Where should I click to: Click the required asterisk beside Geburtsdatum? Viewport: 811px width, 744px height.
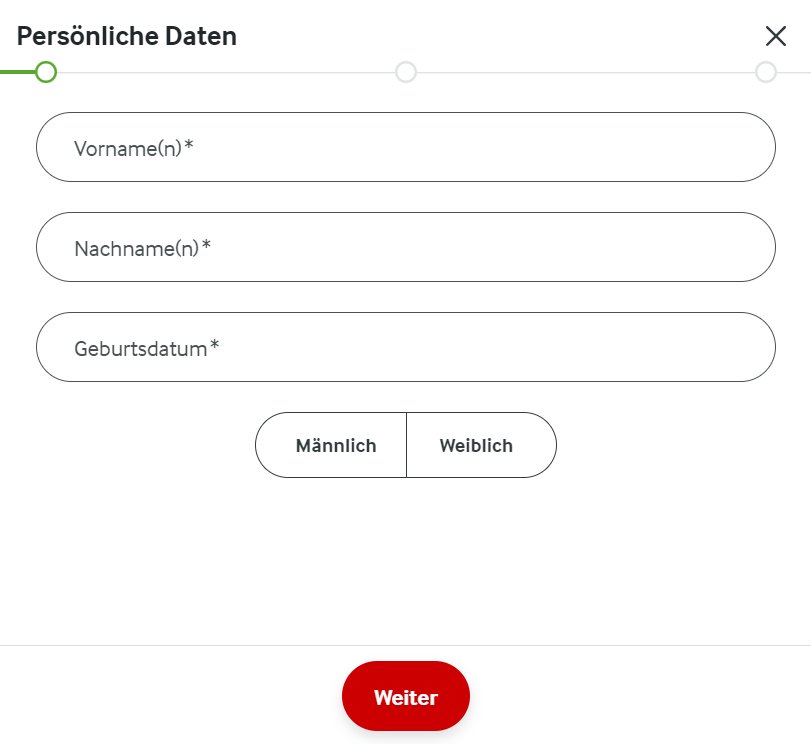(x=215, y=346)
